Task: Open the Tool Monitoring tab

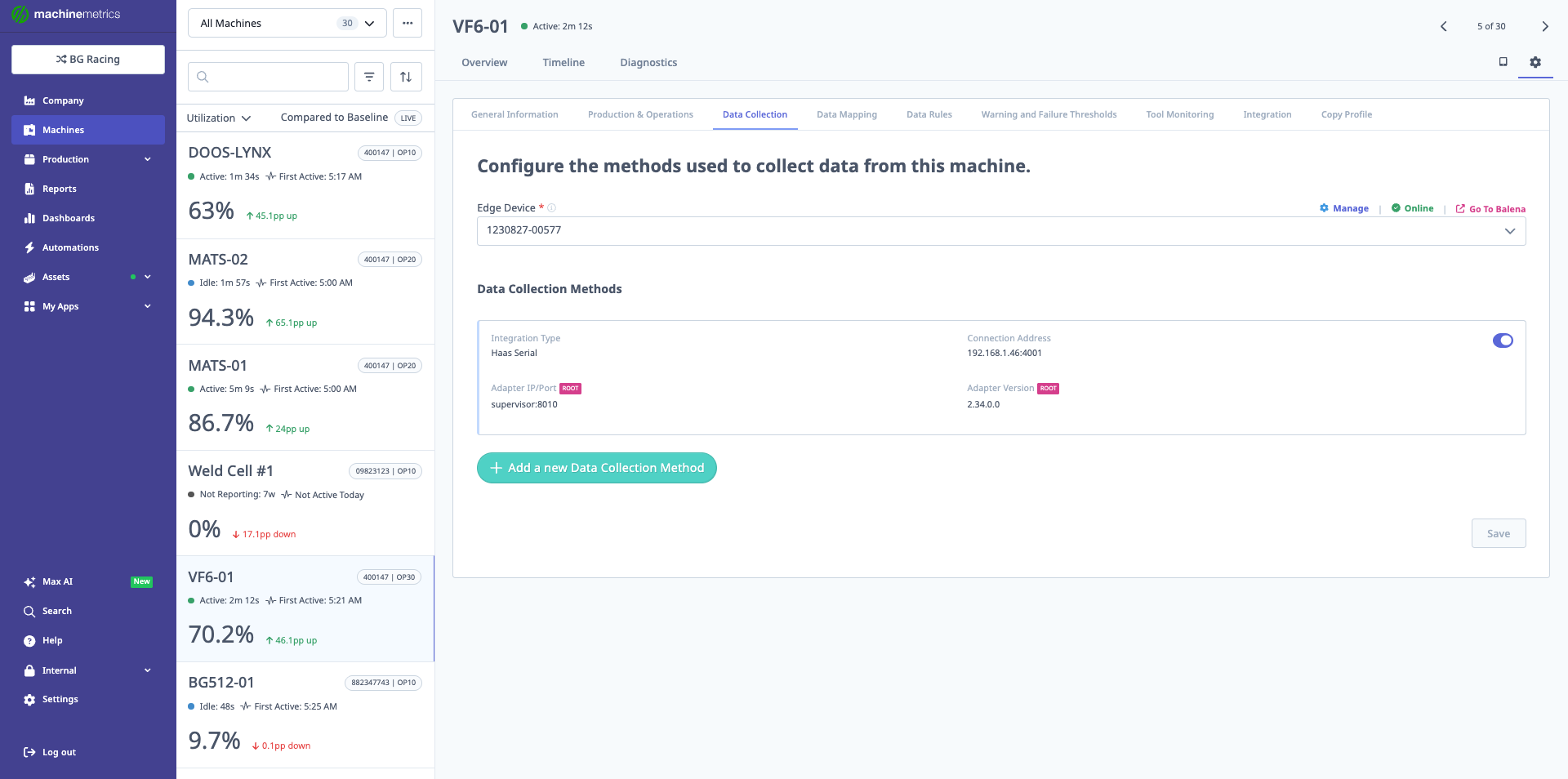Action: [1179, 114]
